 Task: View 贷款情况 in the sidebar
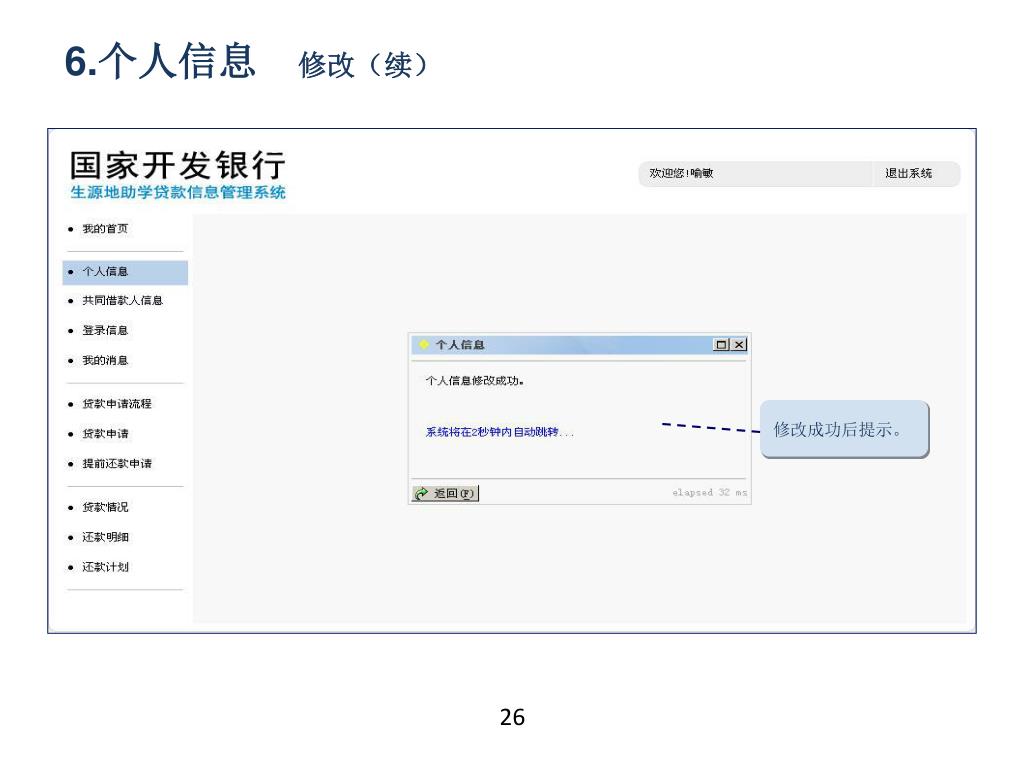click(x=105, y=507)
